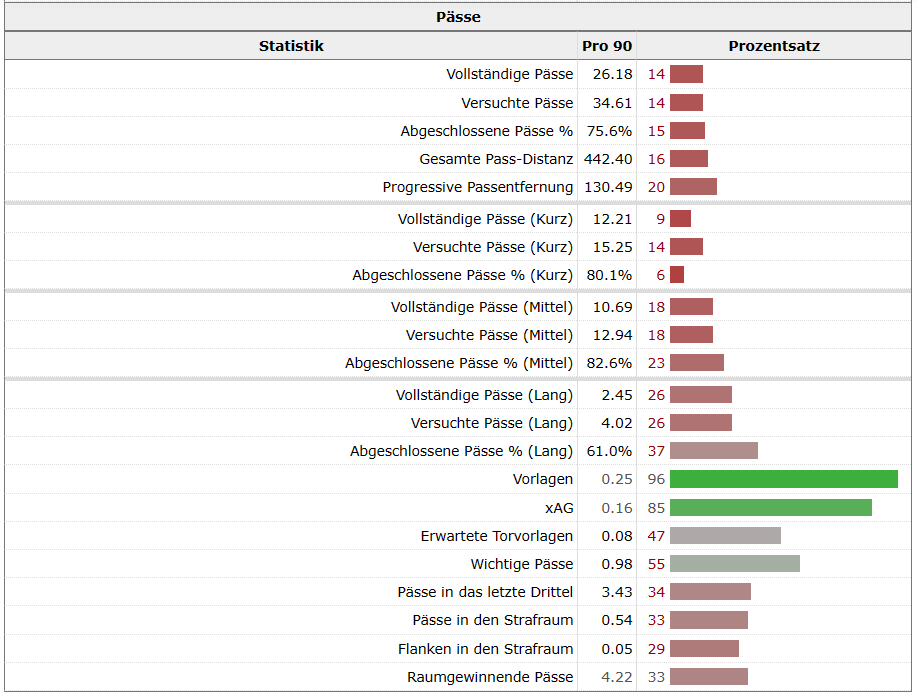This screenshot has height=692, width=917.
Task: Click the 0.25 Vorlagen value
Action: coord(617,480)
